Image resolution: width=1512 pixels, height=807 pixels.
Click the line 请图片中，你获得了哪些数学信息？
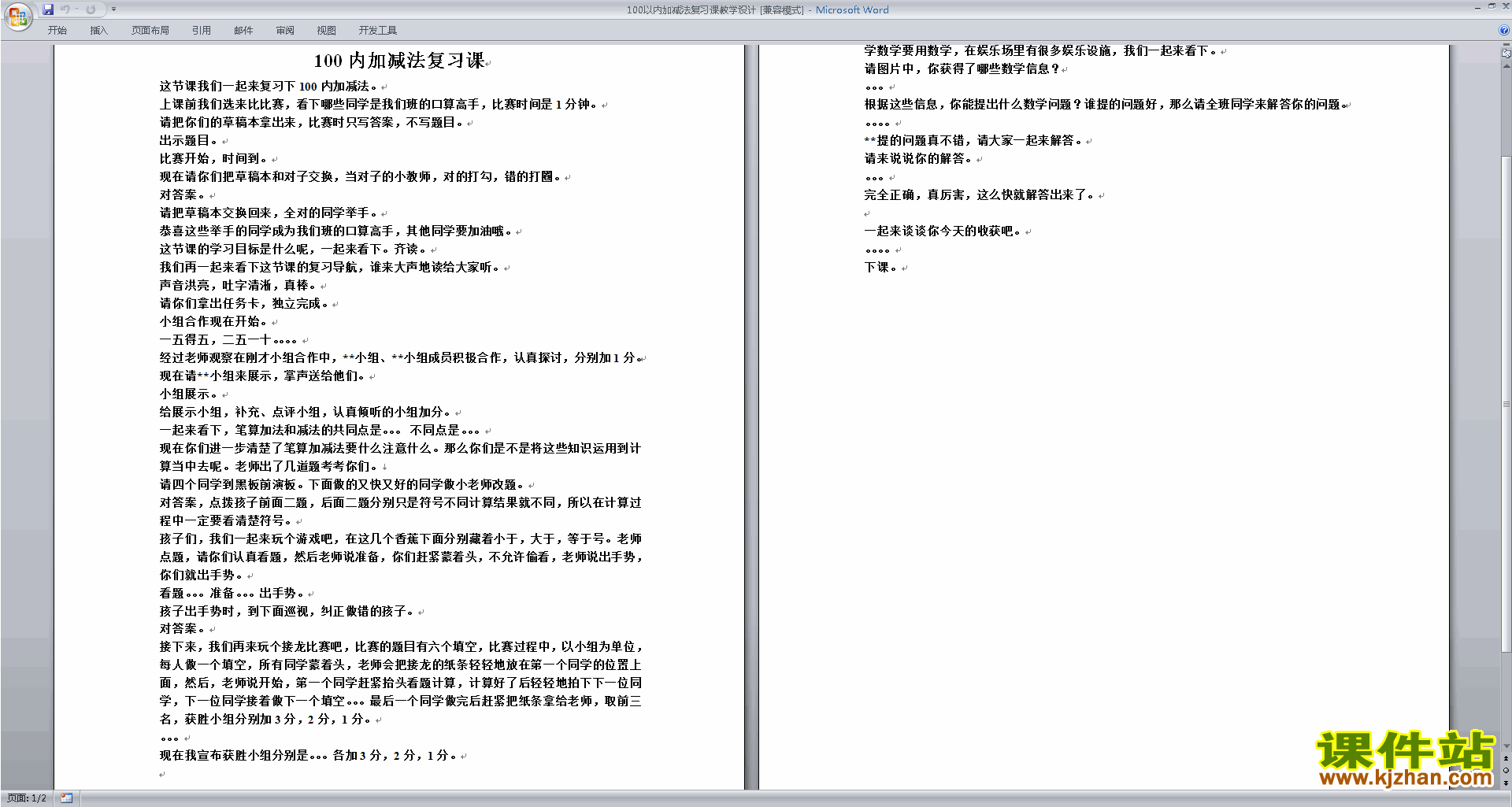(x=962, y=68)
